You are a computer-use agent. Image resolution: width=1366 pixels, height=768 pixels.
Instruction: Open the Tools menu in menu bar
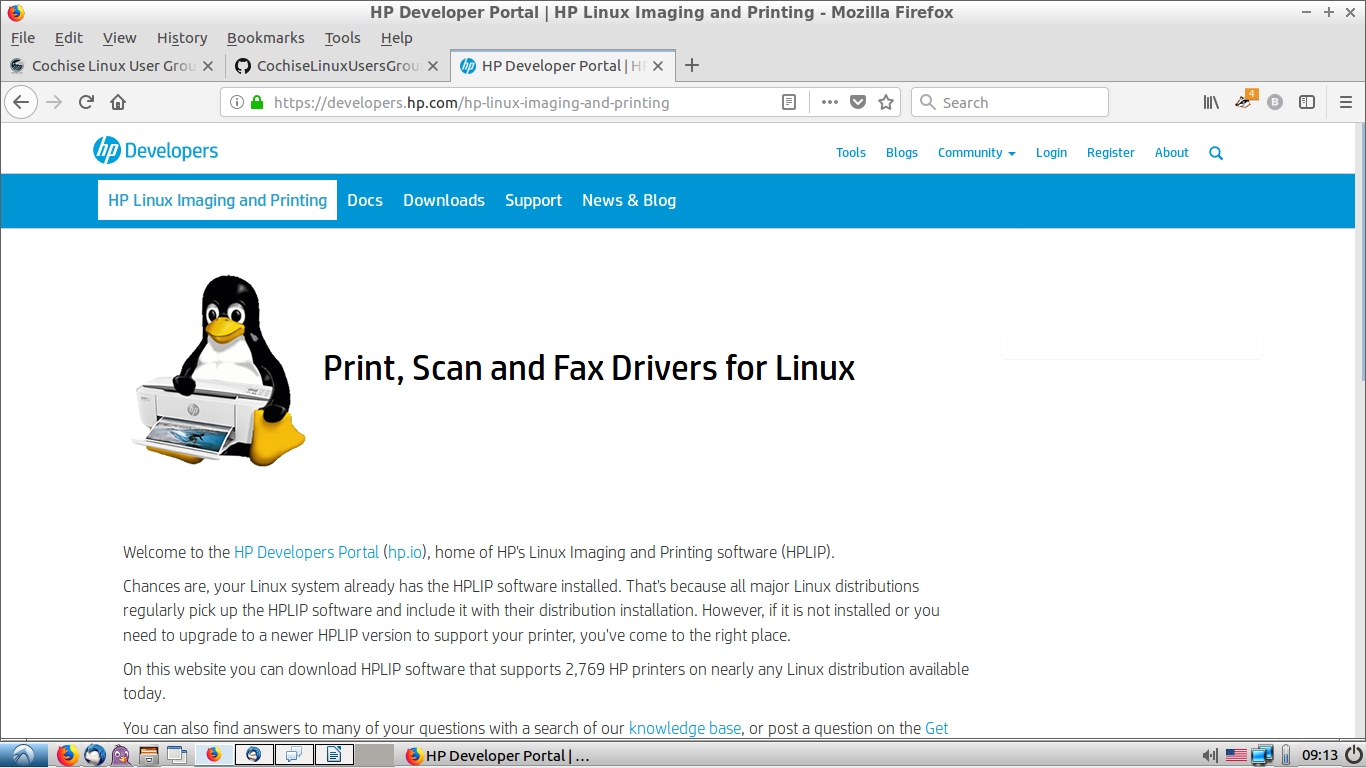342,38
